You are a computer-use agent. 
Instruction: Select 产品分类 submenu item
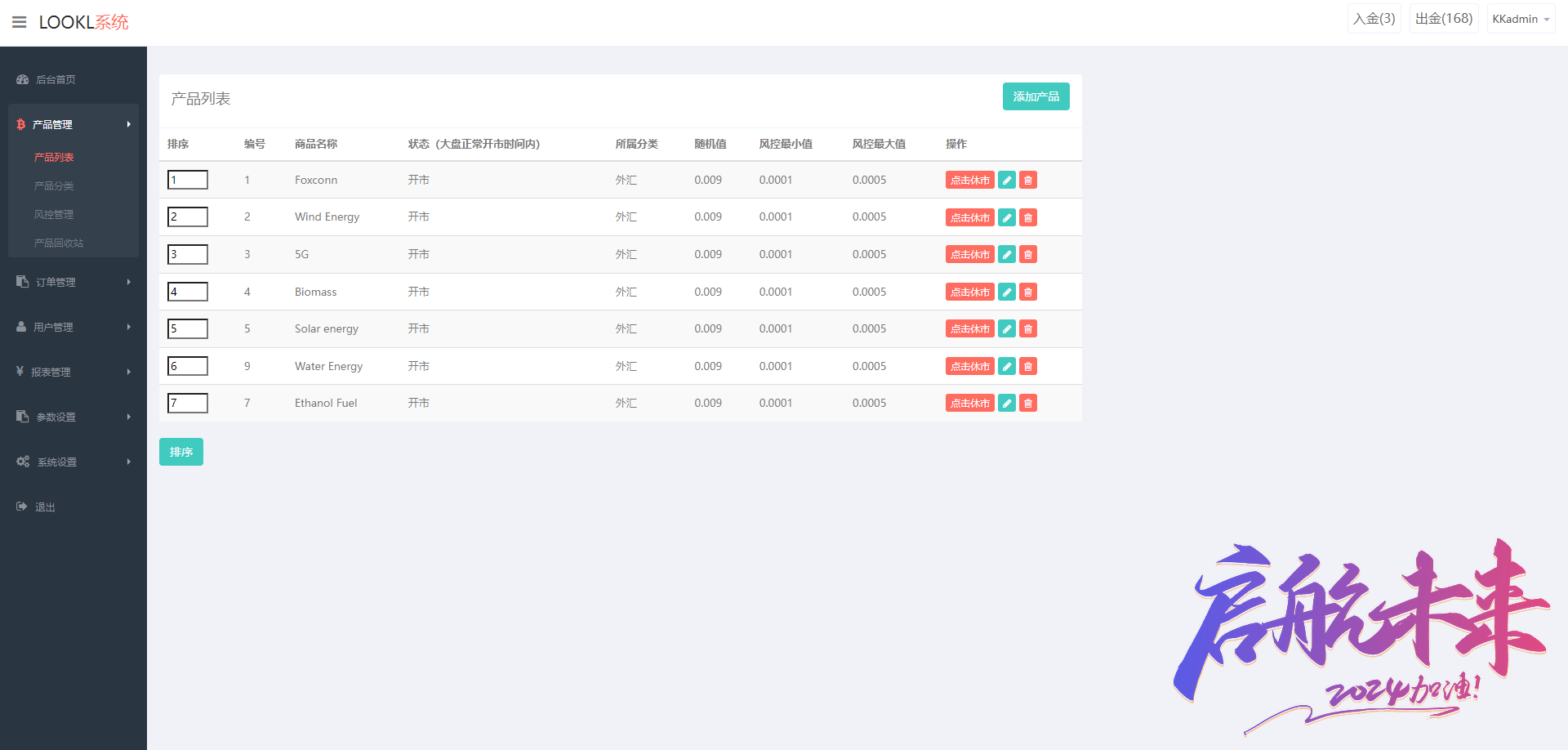coord(54,185)
